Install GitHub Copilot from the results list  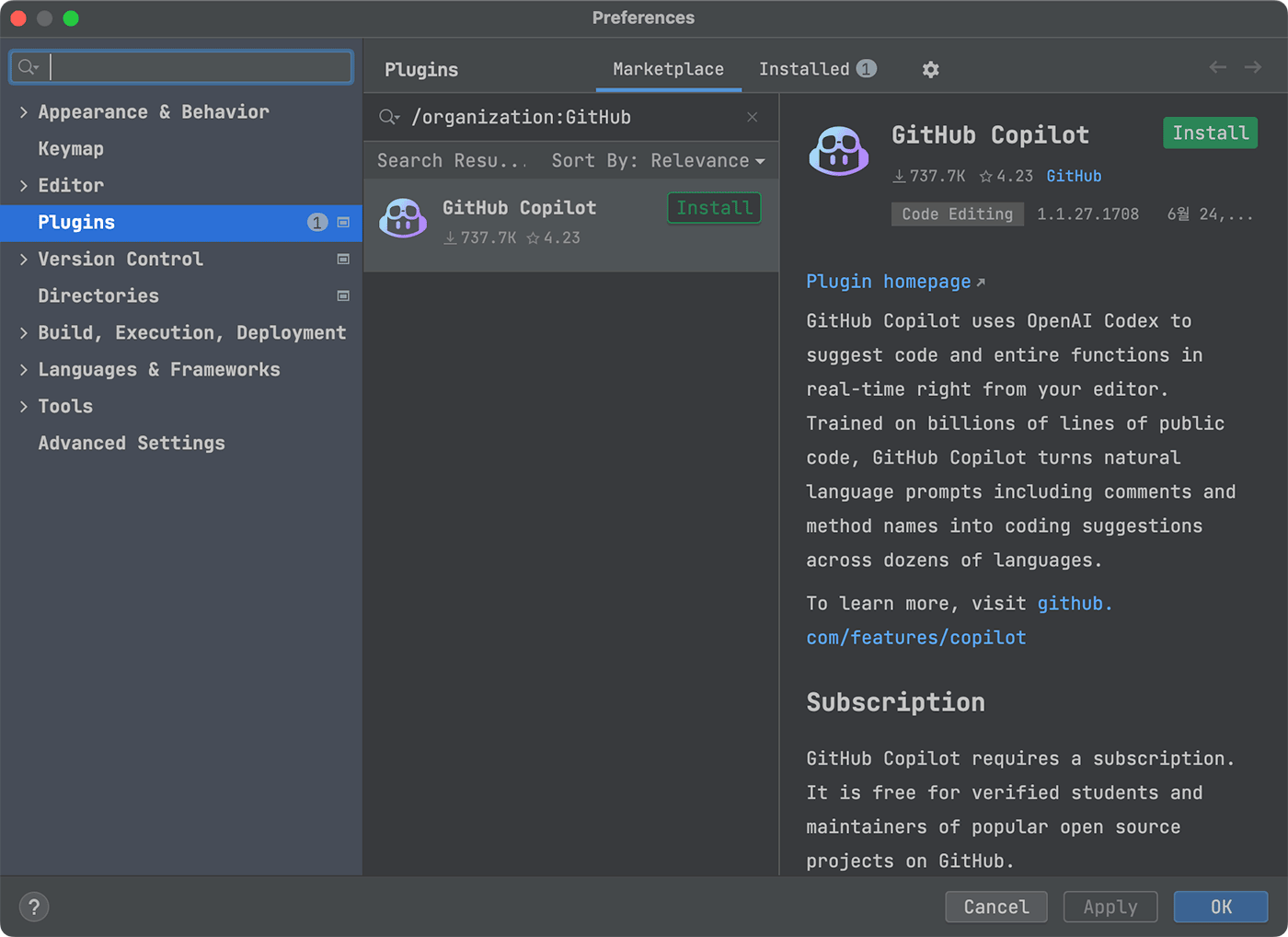click(714, 208)
